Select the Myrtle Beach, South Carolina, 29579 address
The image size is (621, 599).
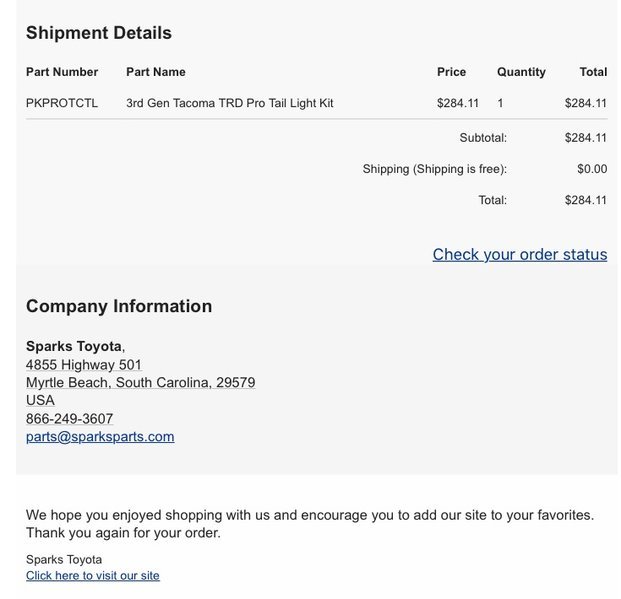click(141, 382)
